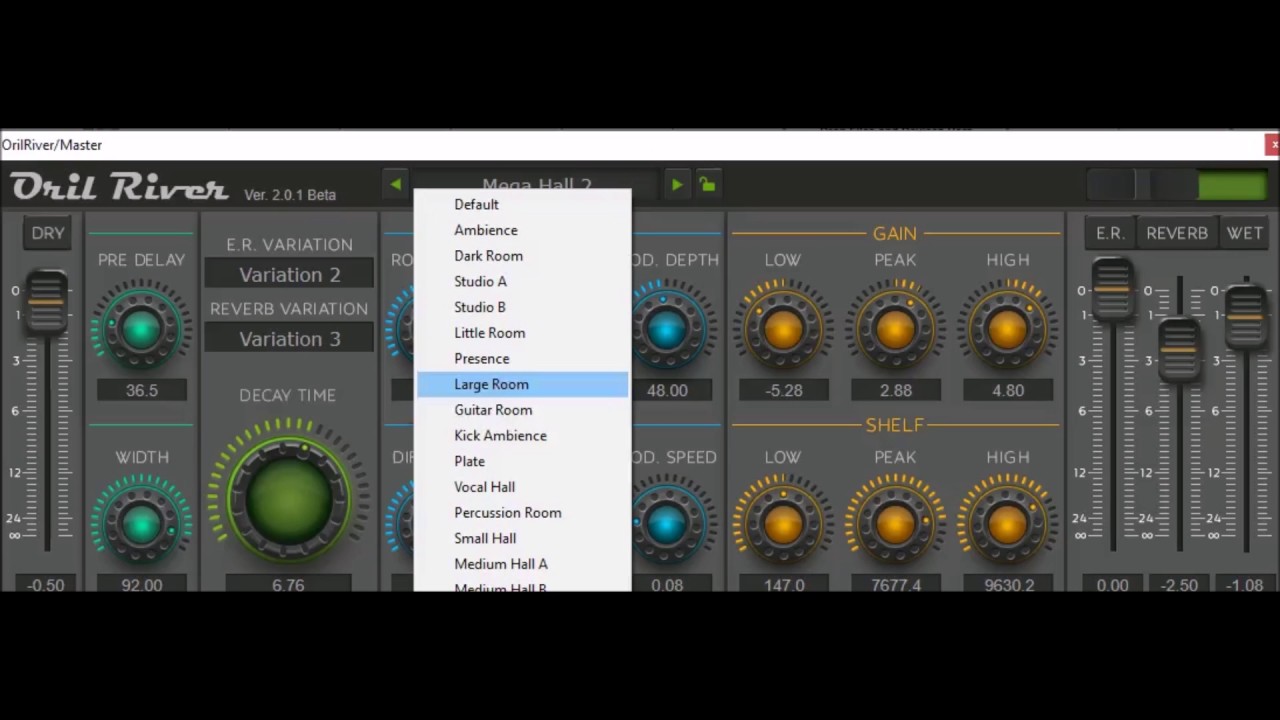Click the Gain Low knob
The width and height of the screenshot is (1280, 720).
pyautogui.click(x=783, y=329)
